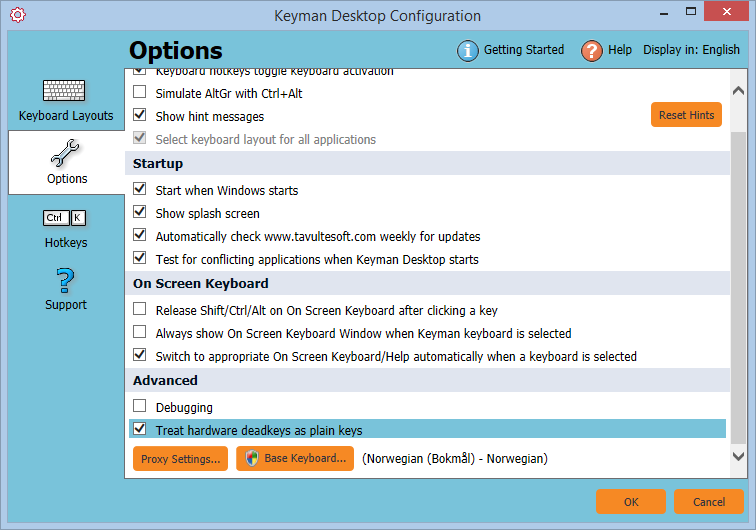Screen dimensions: 756x530
Task: Click the Startup section header
Action: pyautogui.click(x=427, y=163)
